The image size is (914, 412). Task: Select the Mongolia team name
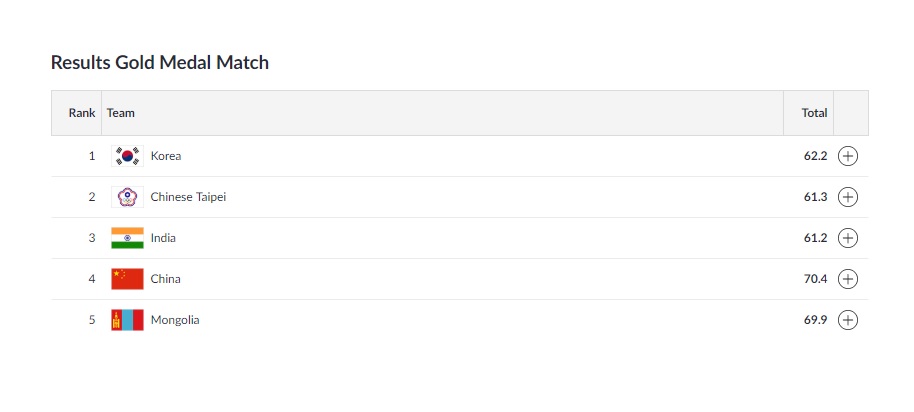175,320
